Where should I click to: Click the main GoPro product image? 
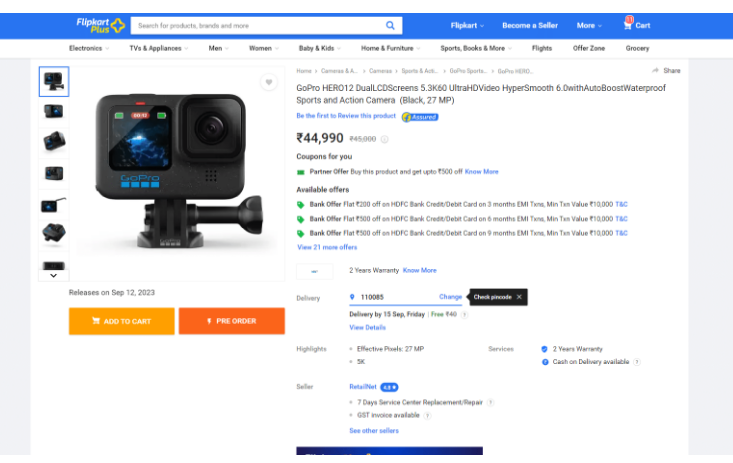178,171
